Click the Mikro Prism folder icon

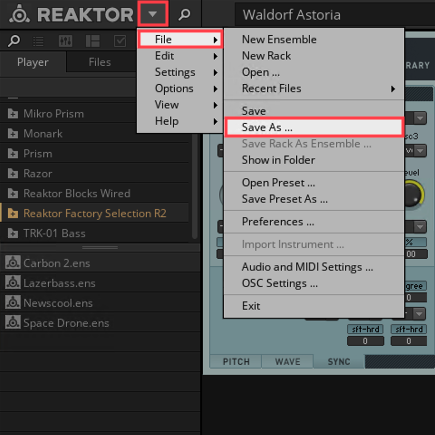click(x=13, y=114)
